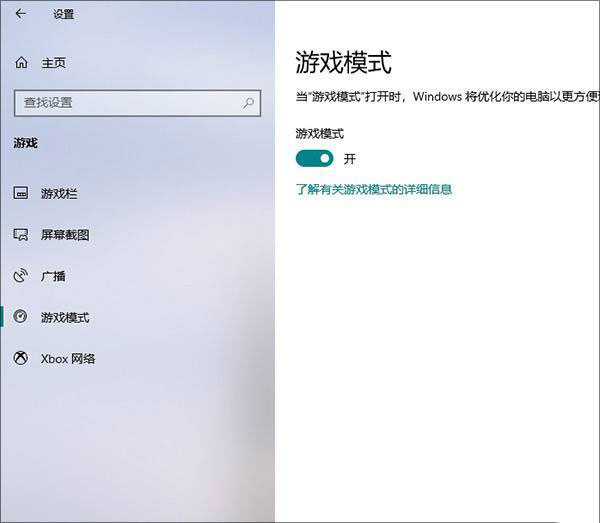
Task: Click the 广播 broadcast icon
Action: click(x=21, y=276)
